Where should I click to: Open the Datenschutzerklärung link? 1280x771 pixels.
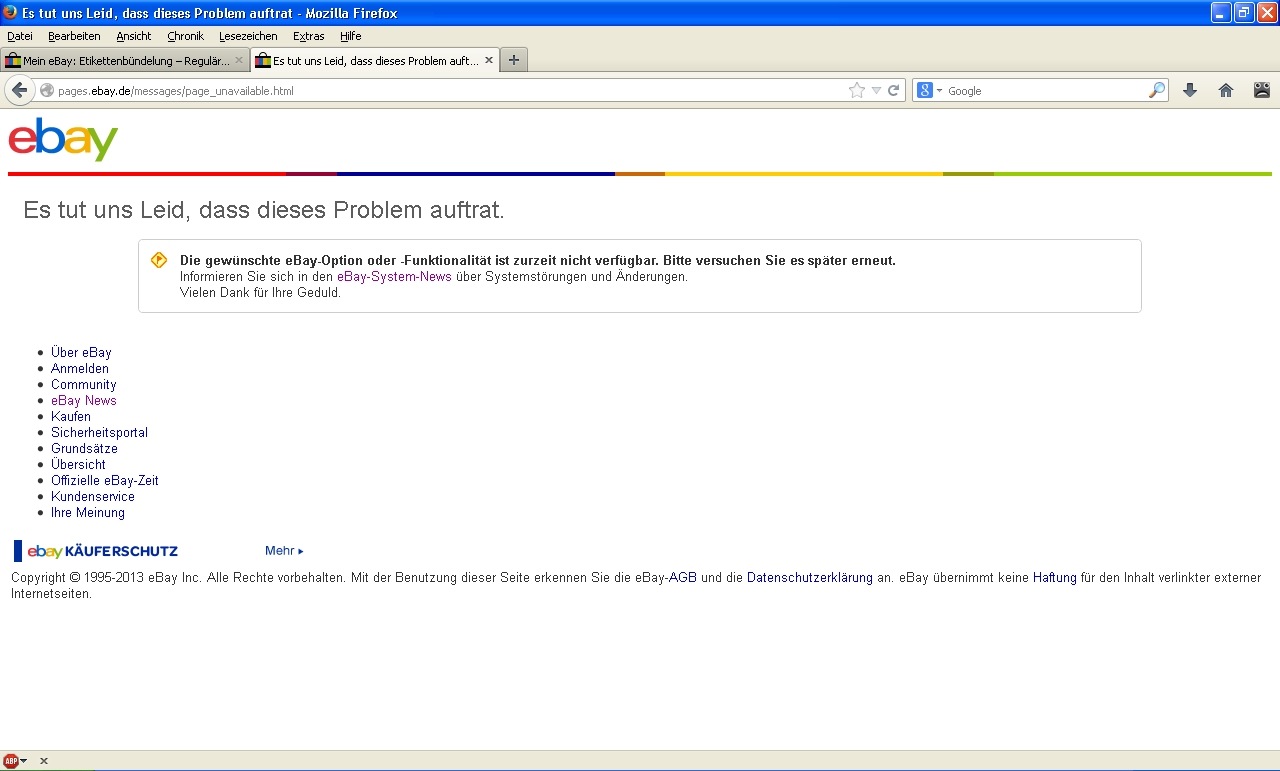point(809,578)
